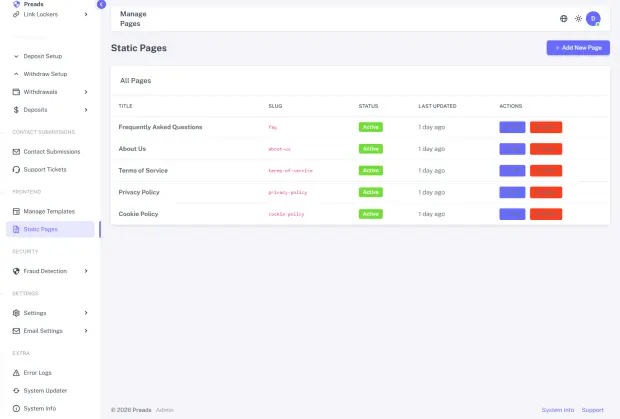Click the System Info circle icon
The image size is (620, 419).
(16, 408)
